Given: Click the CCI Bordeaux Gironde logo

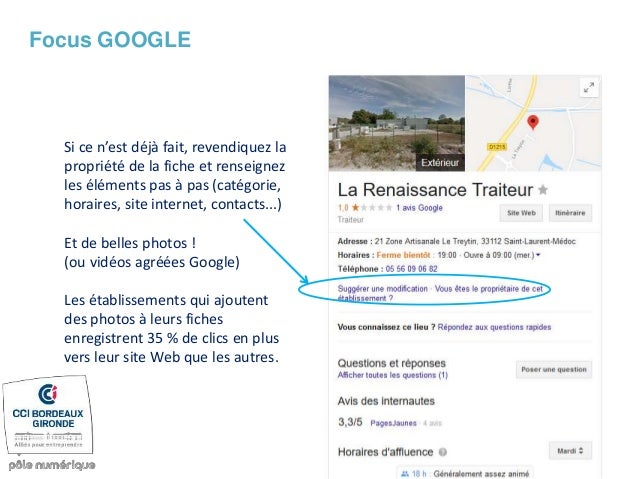Looking at the screenshot, I should (x=48, y=416).
